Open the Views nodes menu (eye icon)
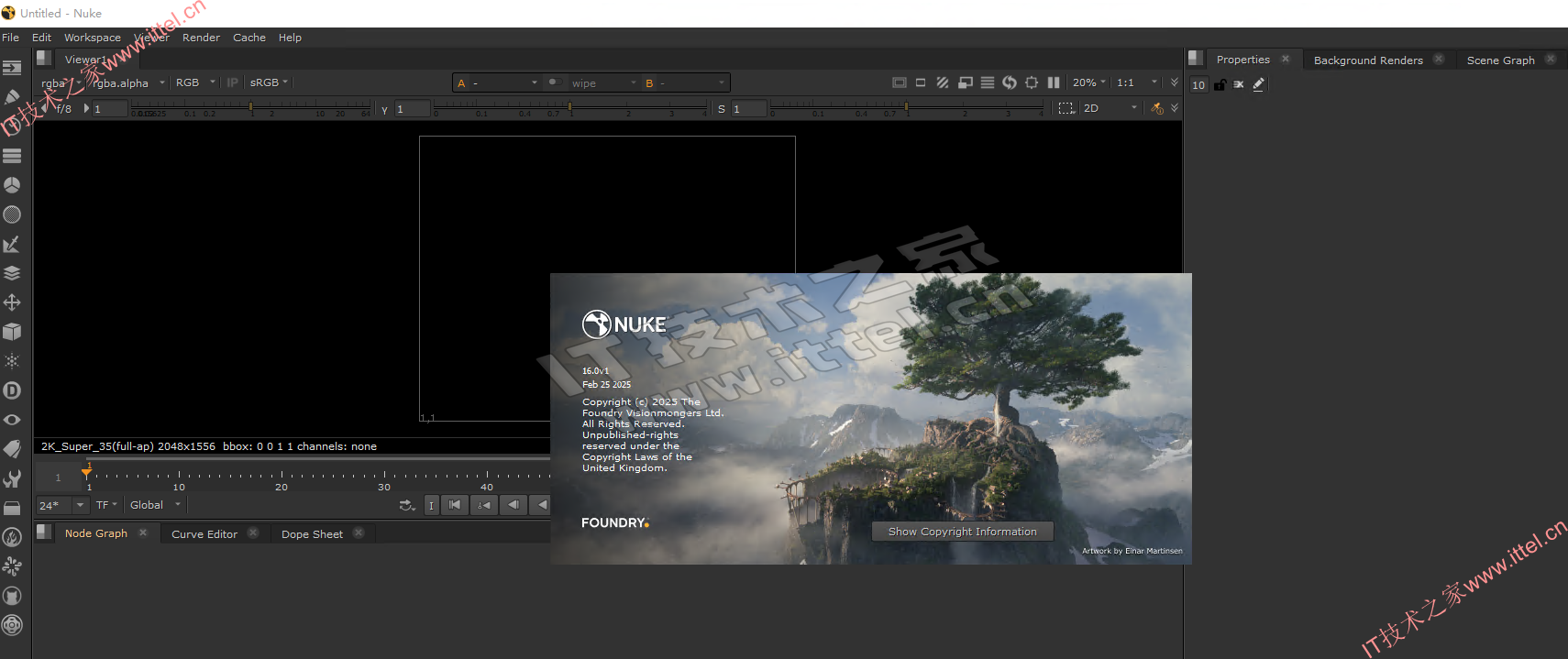Viewport: 1568px width, 659px height. pos(12,420)
